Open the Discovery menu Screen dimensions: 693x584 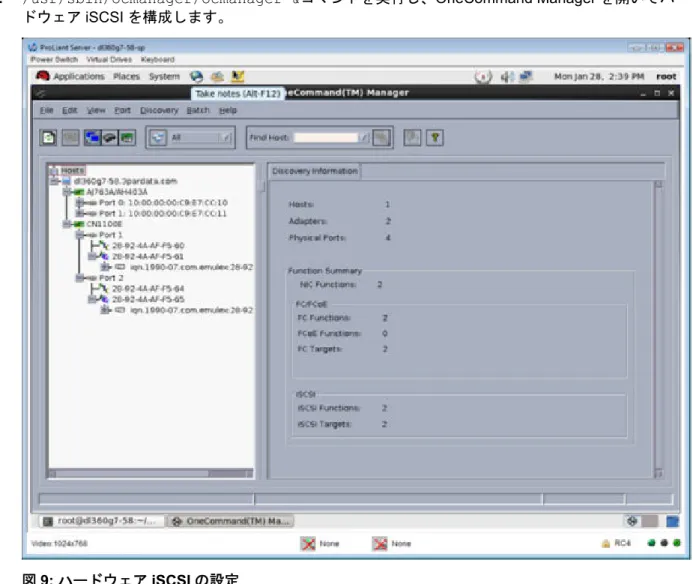[x=159, y=111]
